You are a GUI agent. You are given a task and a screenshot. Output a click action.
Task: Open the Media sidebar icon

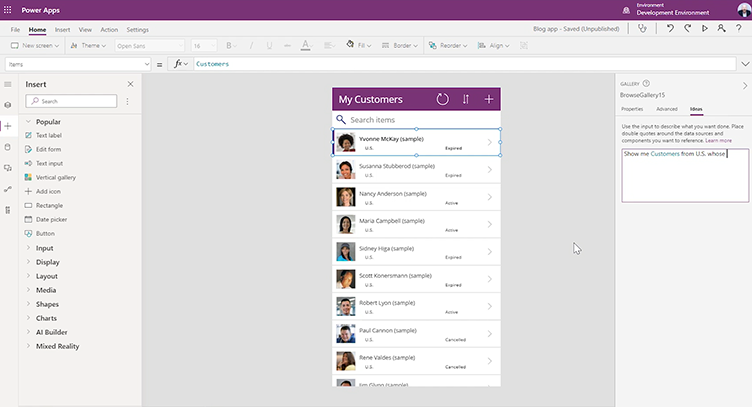click(8, 168)
